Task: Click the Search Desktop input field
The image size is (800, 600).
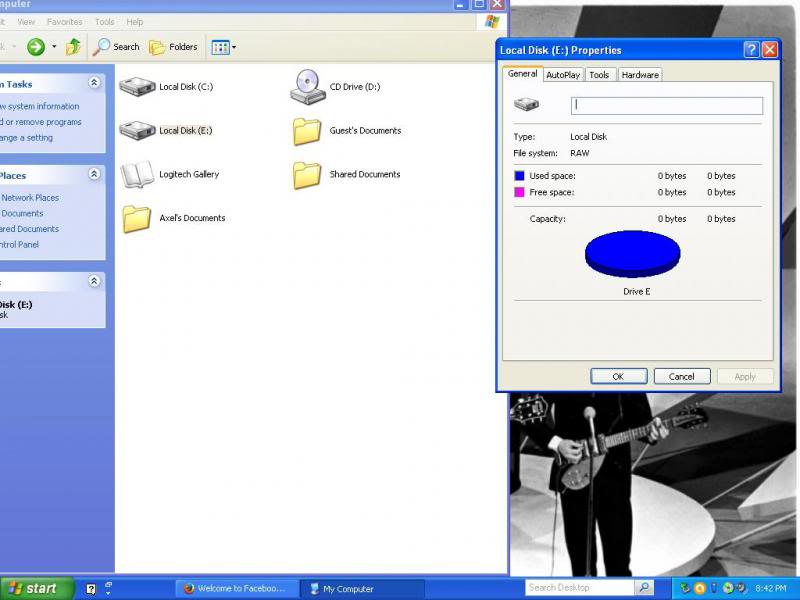Action: [580, 588]
